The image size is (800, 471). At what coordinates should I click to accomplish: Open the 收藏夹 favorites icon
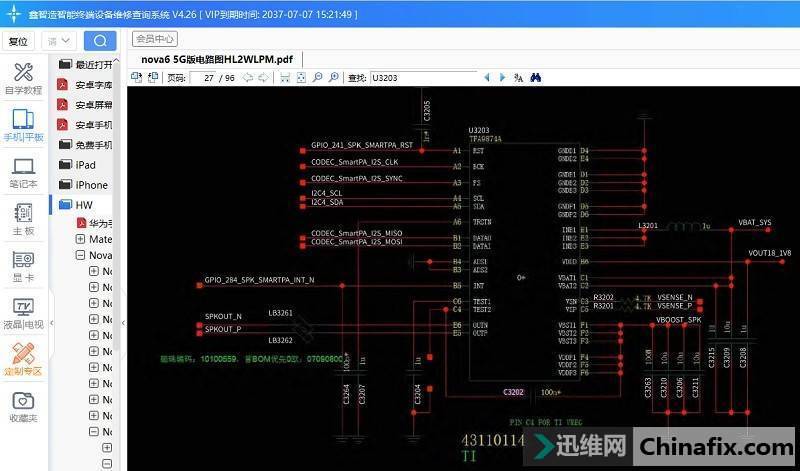click(23, 406)
